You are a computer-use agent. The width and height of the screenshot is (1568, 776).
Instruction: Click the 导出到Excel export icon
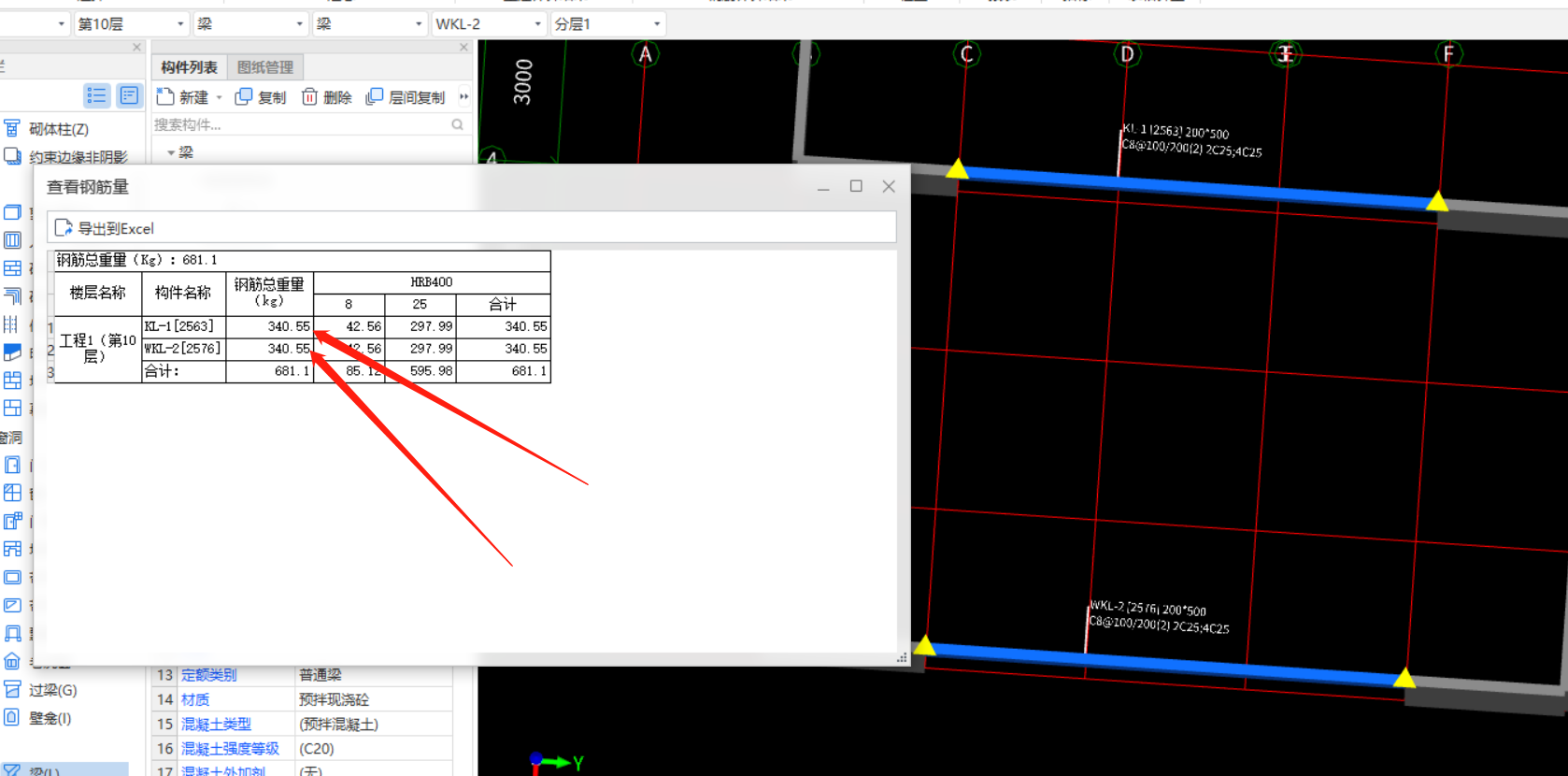[64, 227]
